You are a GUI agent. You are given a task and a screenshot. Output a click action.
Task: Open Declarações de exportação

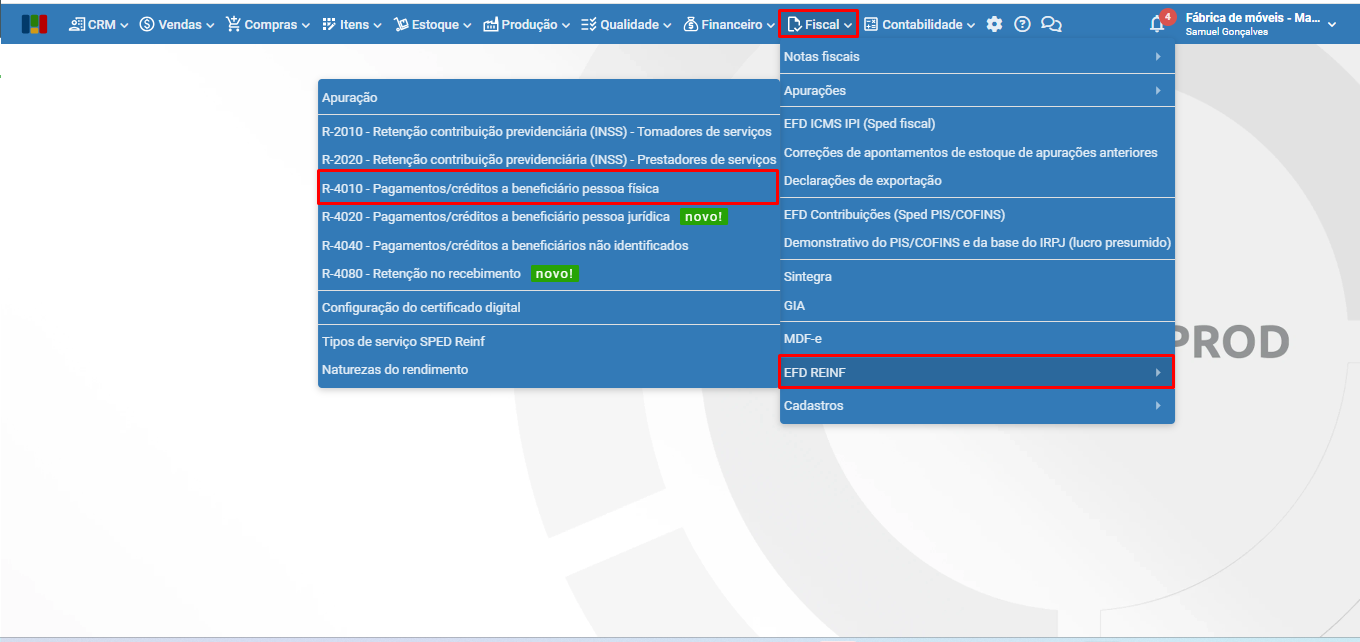pyautogui.click(x=977, y=181)
